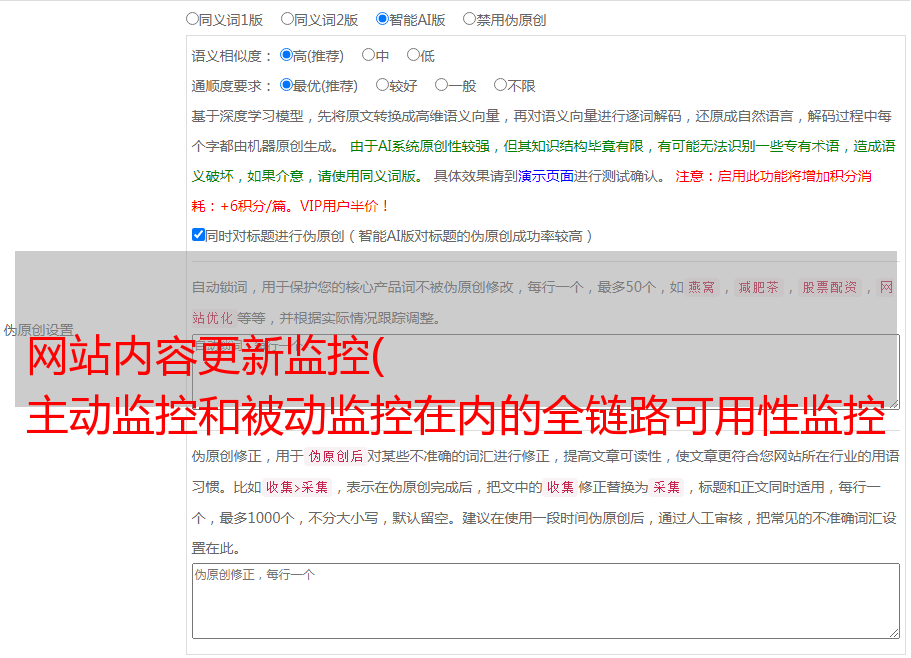Select the 同义词2版 radio option

(287, 19)
